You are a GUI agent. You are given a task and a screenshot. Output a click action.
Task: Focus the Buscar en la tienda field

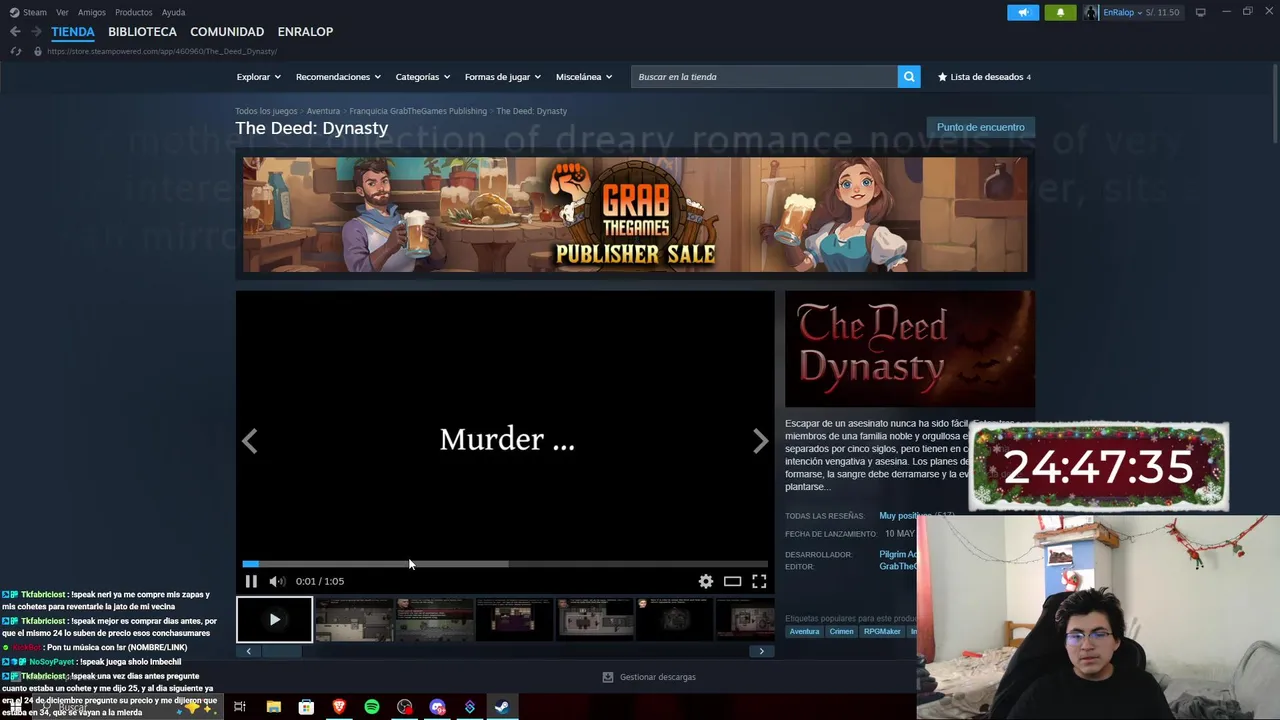tap(764, 76)
